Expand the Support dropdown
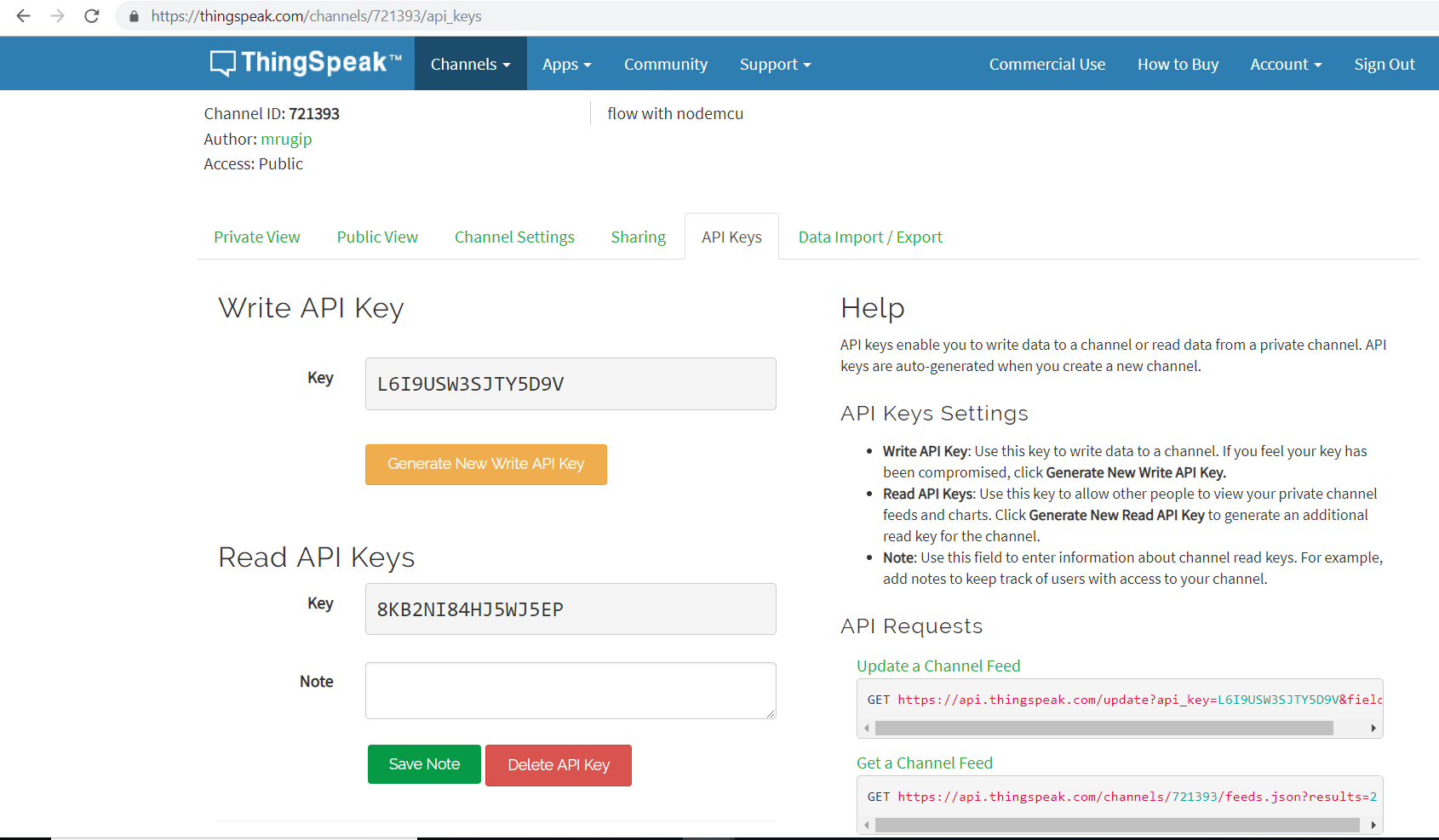 coord(775,64)
